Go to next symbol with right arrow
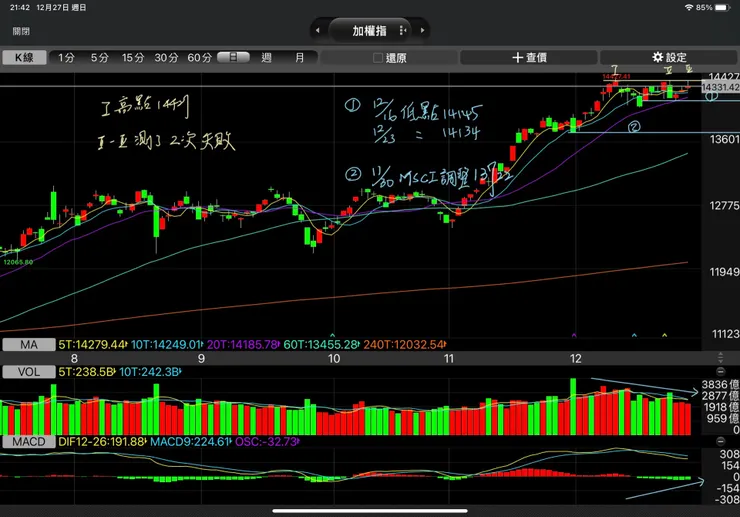Screen dimensions: 740x517 [x=422, y=30]
